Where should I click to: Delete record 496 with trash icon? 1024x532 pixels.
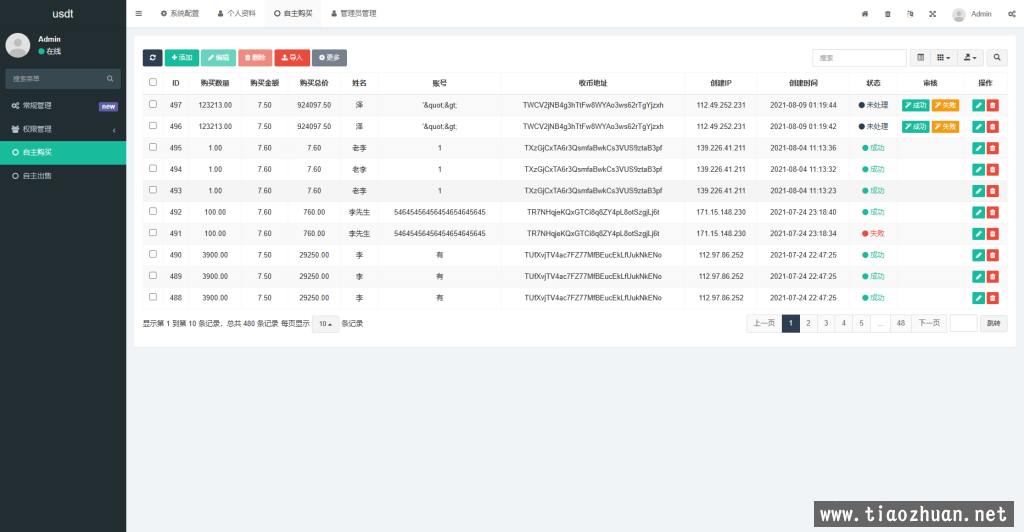click(993, 127)
